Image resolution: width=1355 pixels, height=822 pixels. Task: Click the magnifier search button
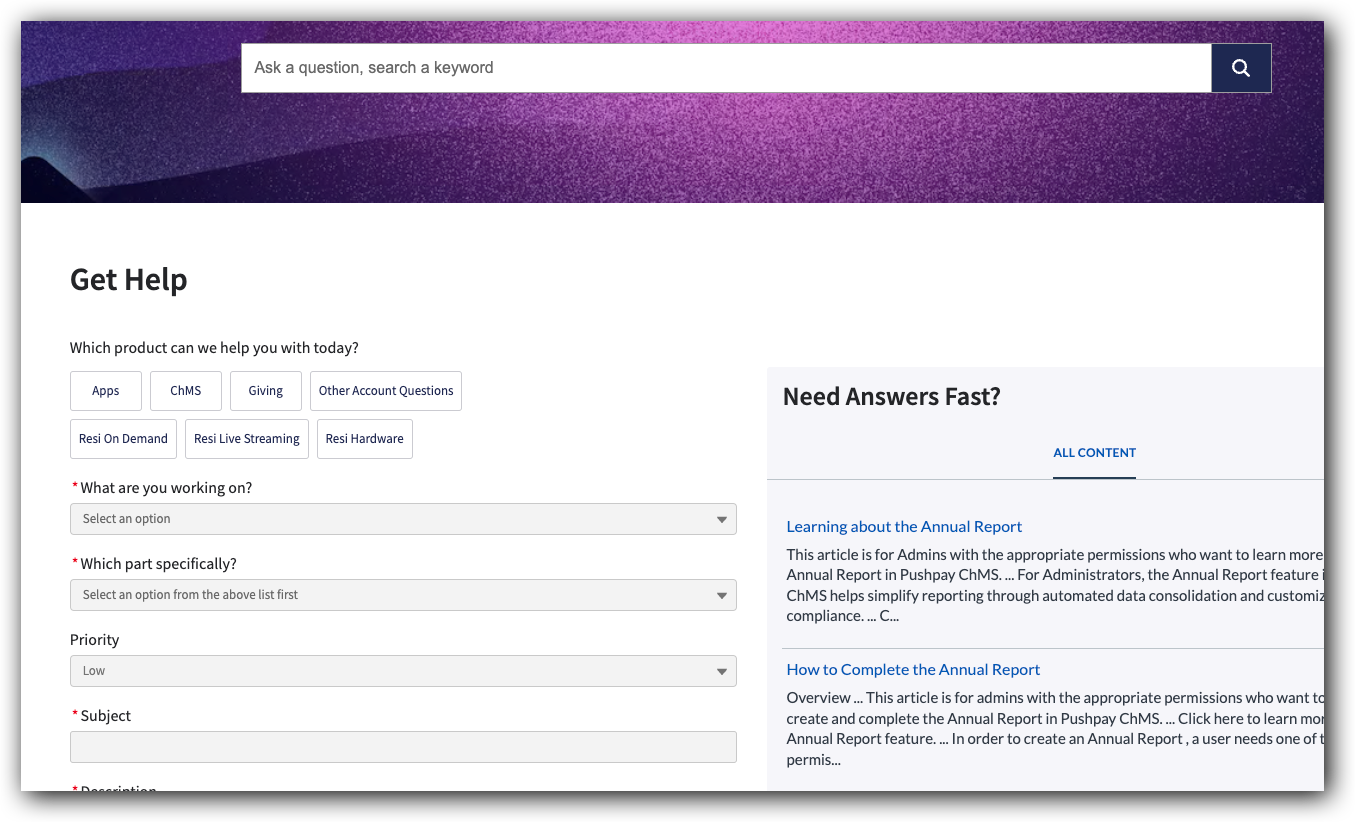pyautogui.click(x=1241, y=68)
